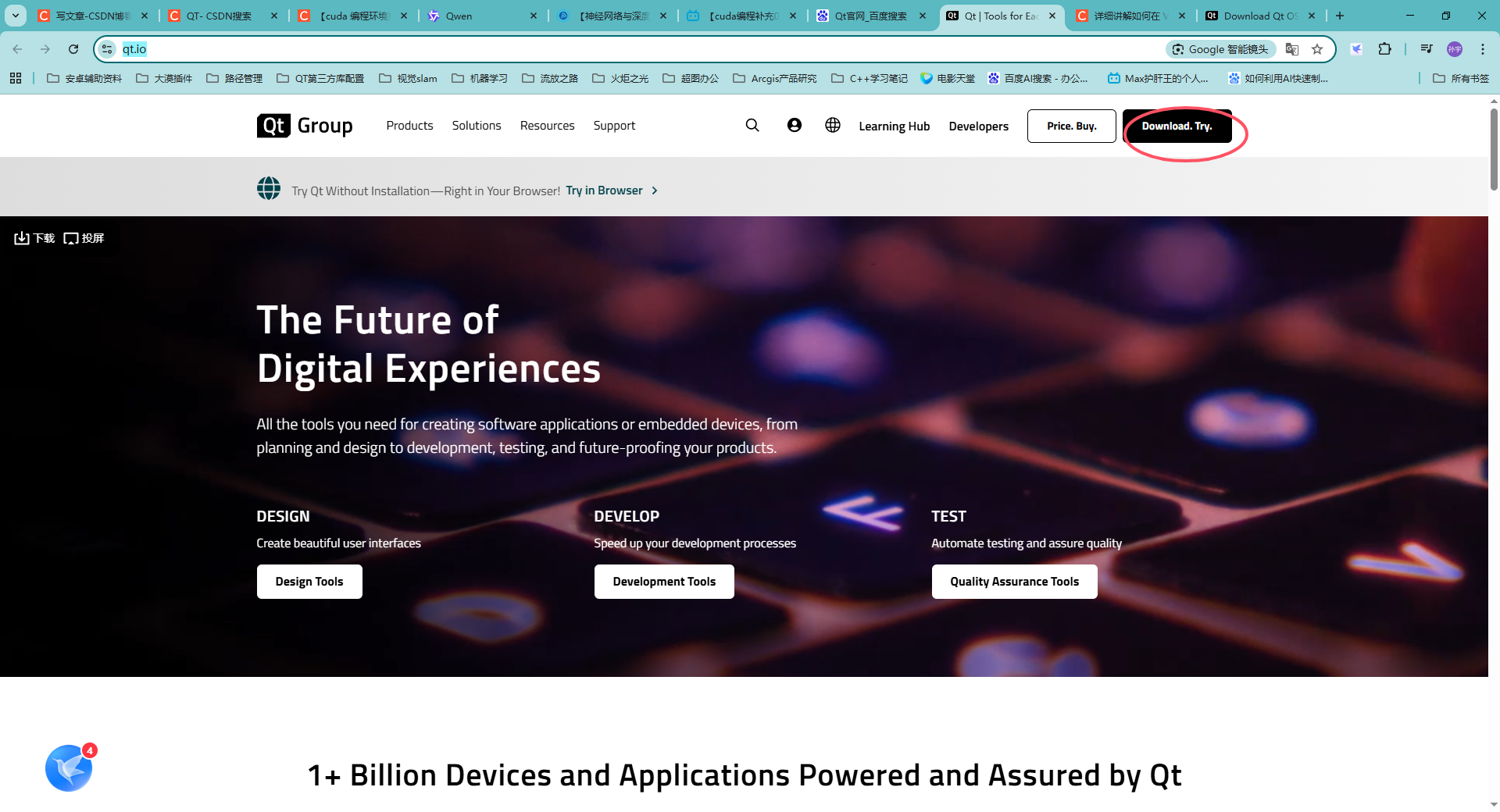Open the Solutions menu
This screenshot has height=812, width=1500.
pyautogui.click(x=477, y=126)
